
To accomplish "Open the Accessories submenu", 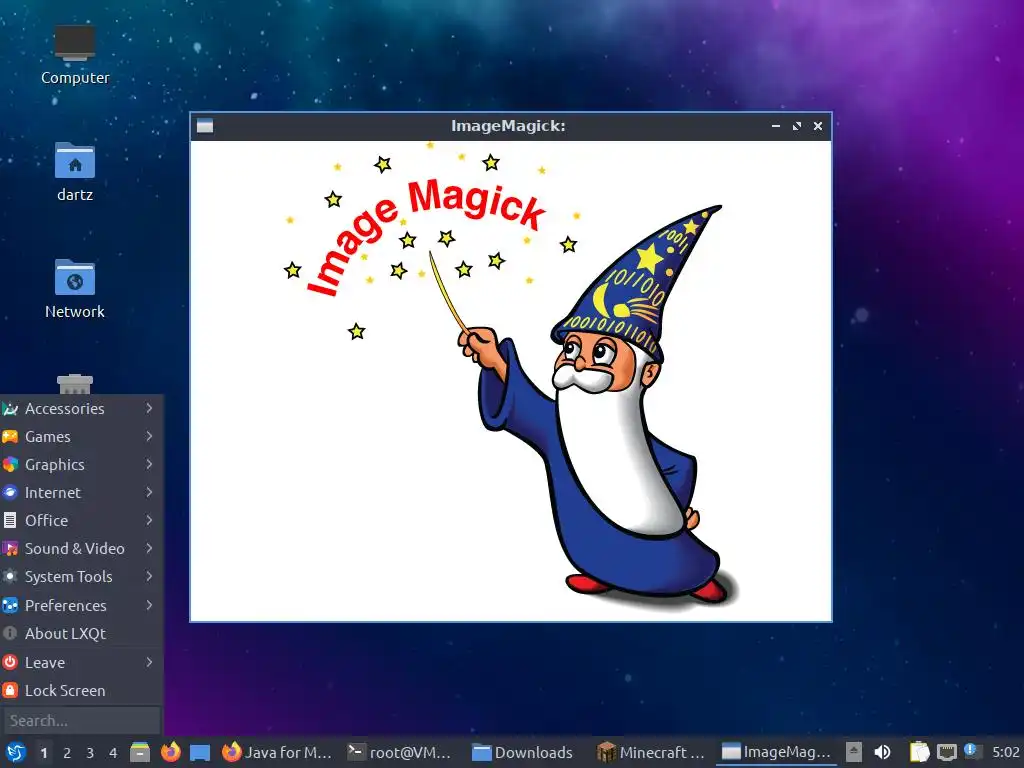I will [x=81, y=409].
